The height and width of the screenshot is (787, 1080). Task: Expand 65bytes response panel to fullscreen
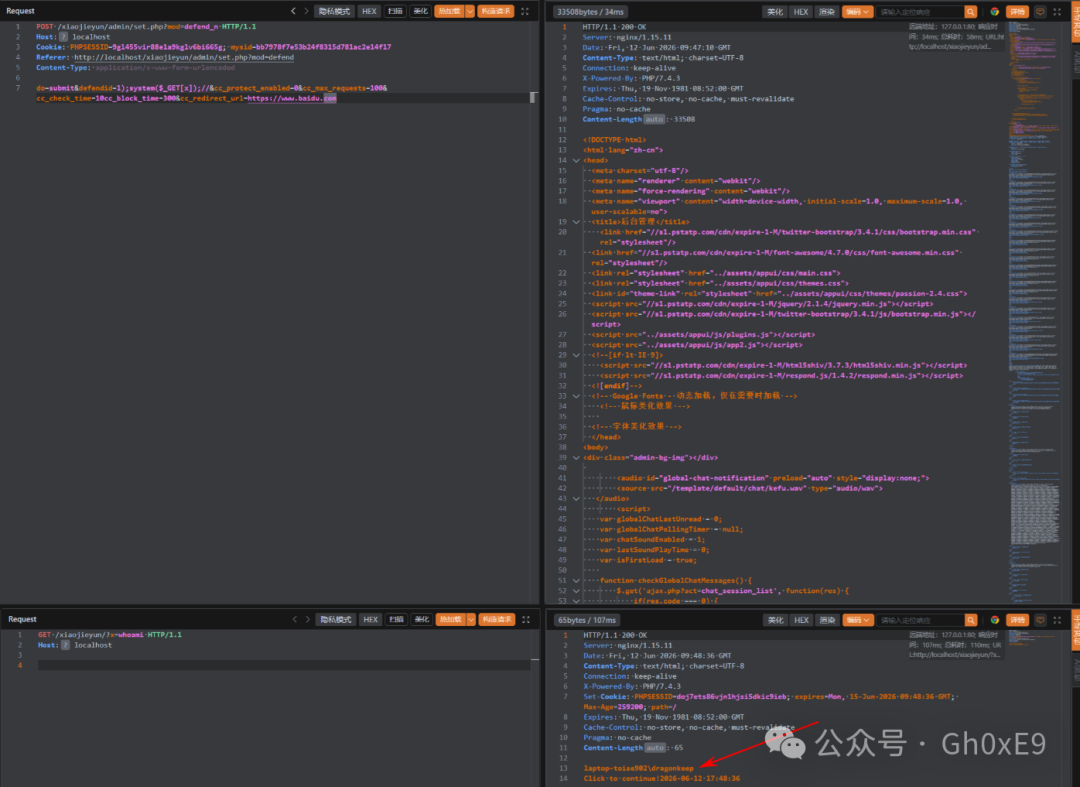point(1057,620)
